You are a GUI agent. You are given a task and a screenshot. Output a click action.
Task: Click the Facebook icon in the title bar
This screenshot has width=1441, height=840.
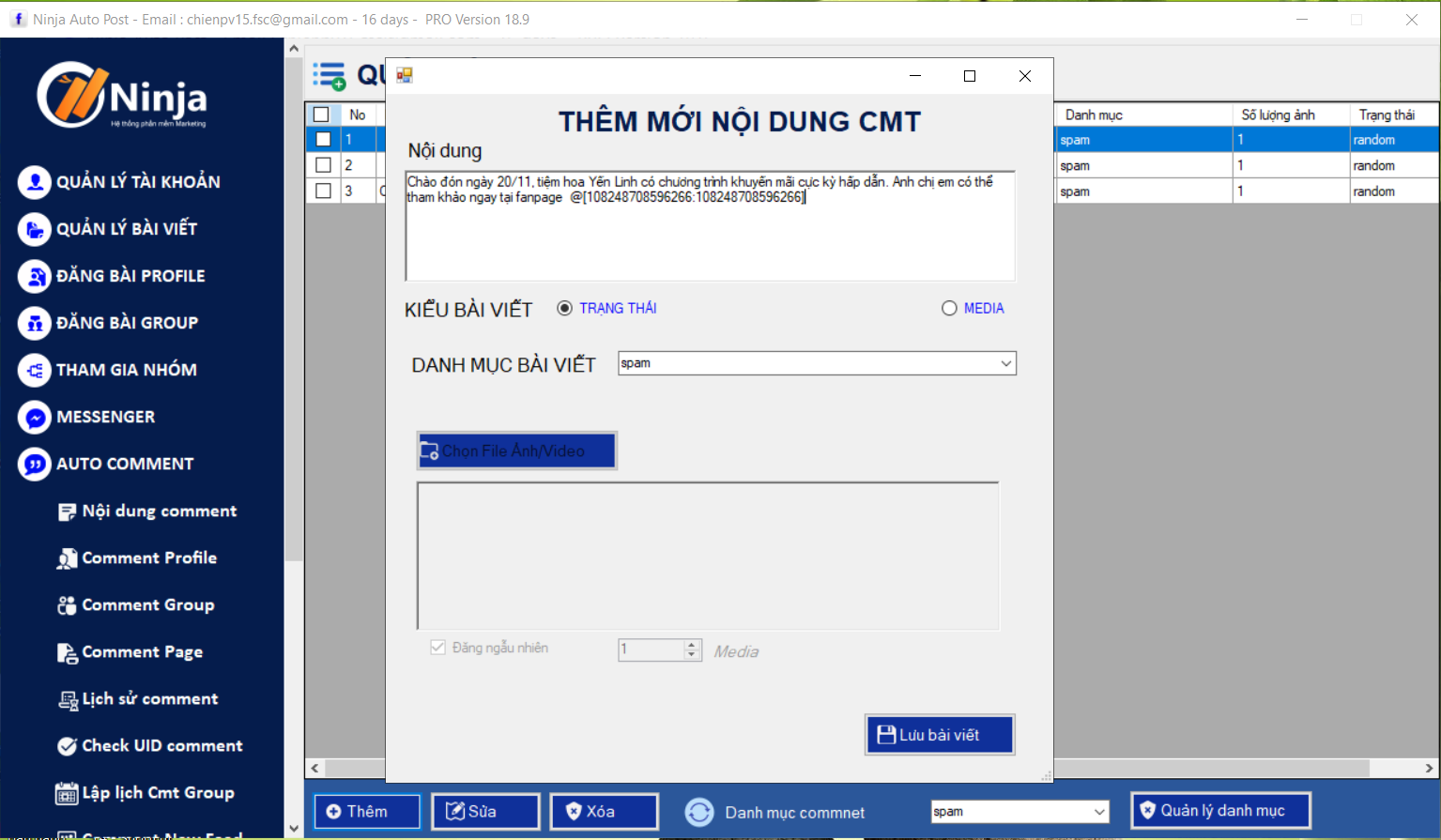click(x=18, y=19)
